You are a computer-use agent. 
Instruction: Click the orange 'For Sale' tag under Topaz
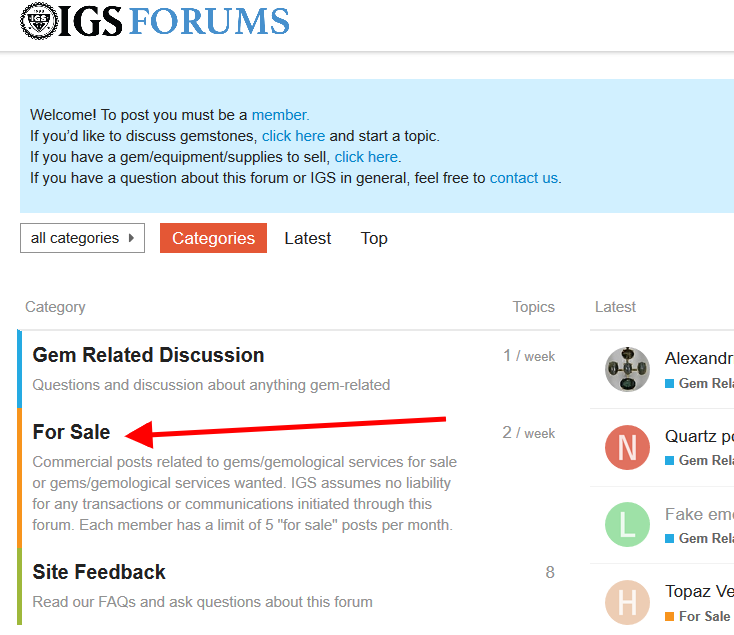click(x=697, y=616)
